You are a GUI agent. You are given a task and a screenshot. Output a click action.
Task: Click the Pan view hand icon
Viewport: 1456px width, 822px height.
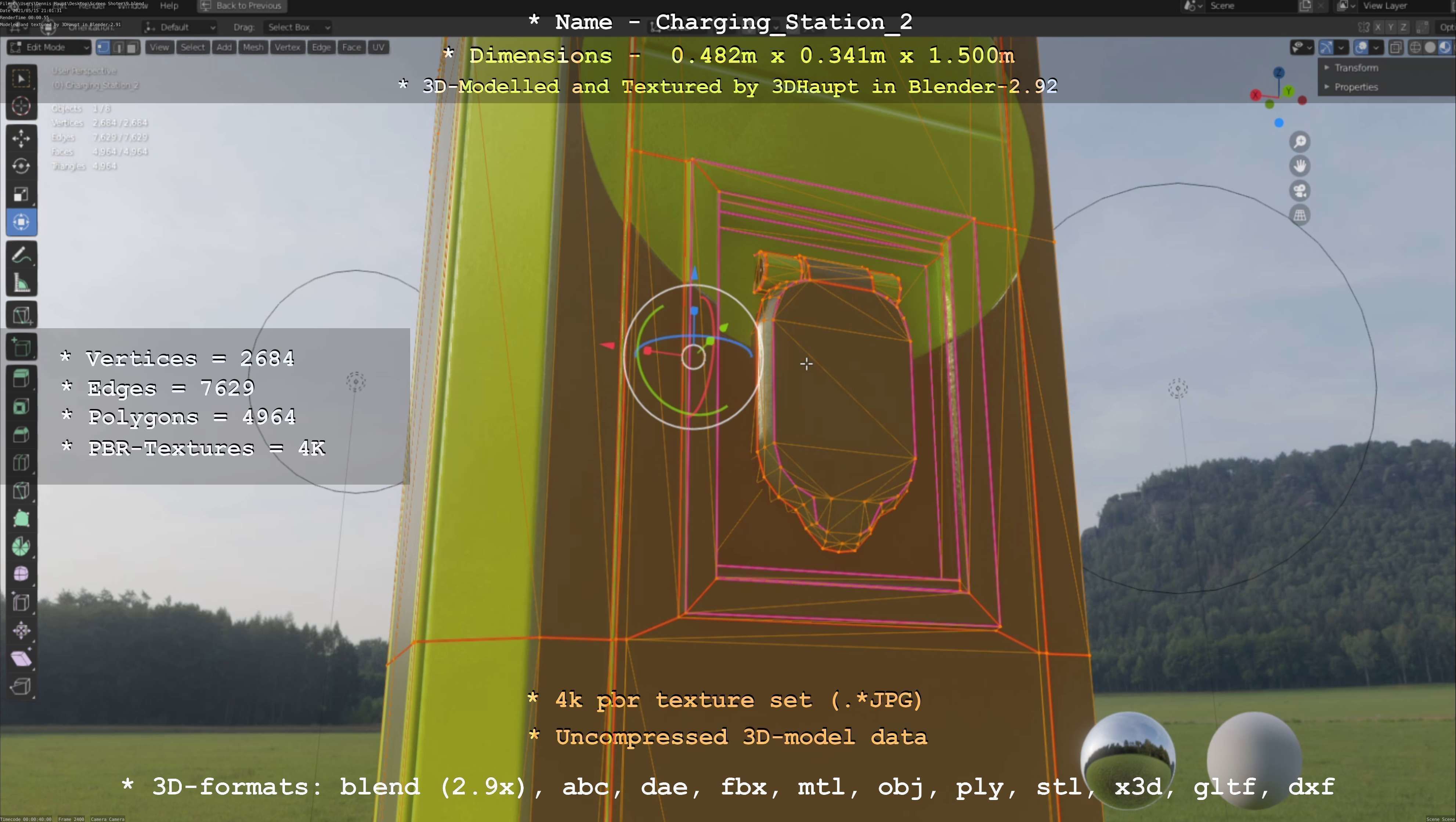1300,166
